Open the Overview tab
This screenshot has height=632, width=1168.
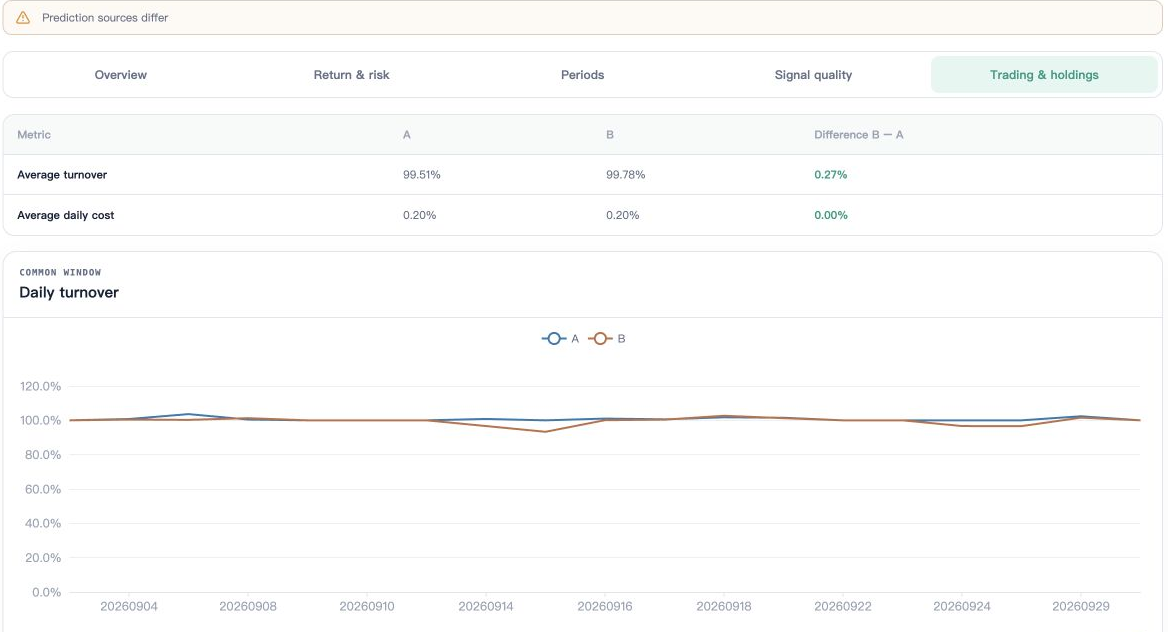click(x=121, y=75)
